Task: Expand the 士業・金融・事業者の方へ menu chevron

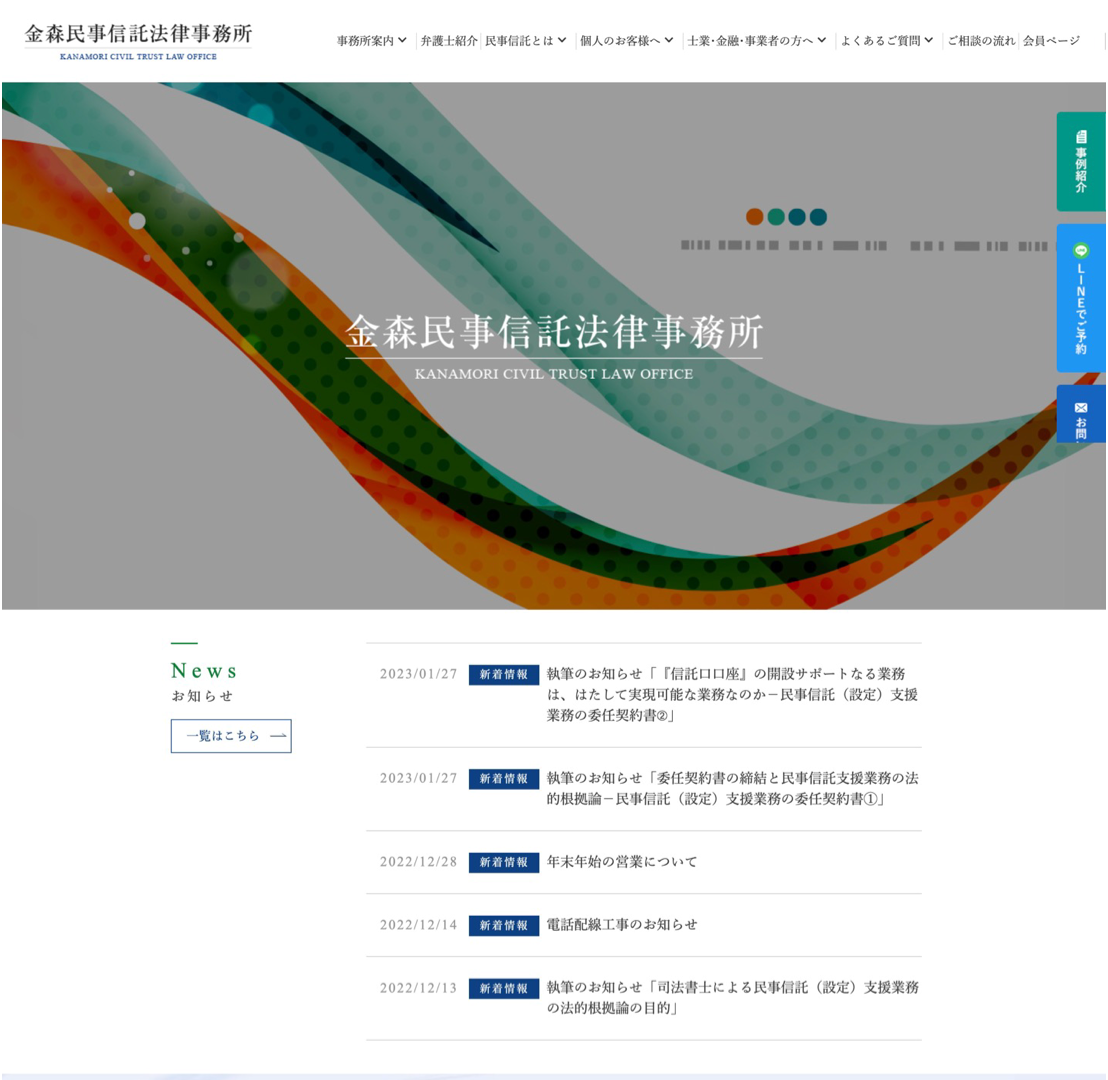Action: click(822, 40)
